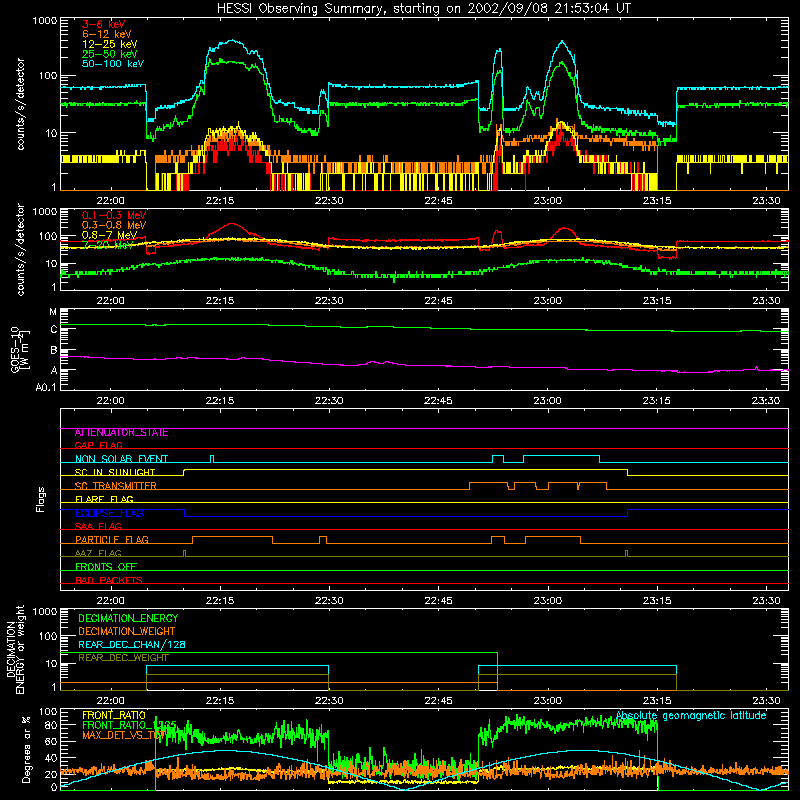
Task: Click the red 0.1-0.3 MeV legend label
Action: (x=114, y=215)
